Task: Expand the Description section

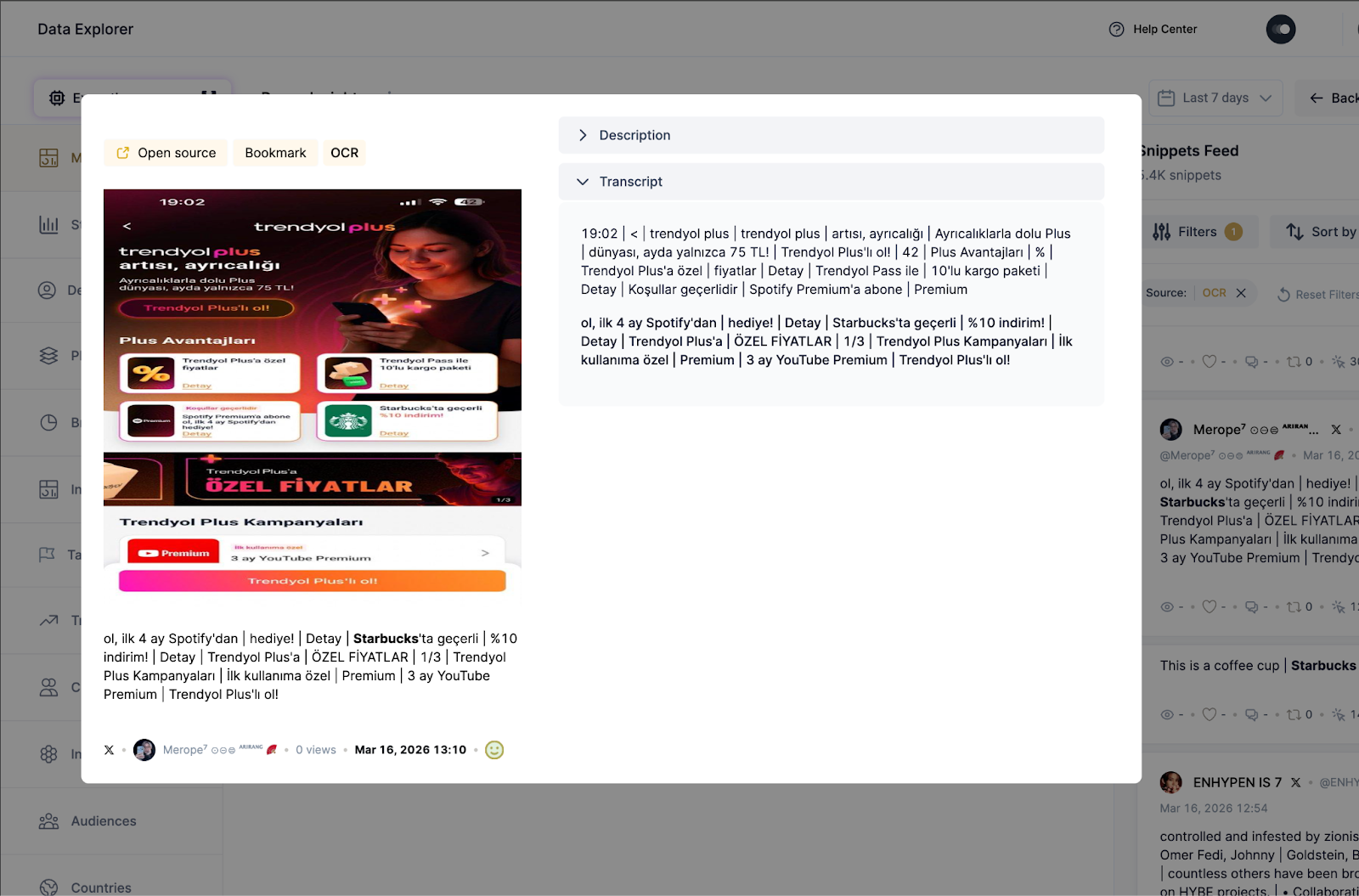Action: tap(831, 135)
